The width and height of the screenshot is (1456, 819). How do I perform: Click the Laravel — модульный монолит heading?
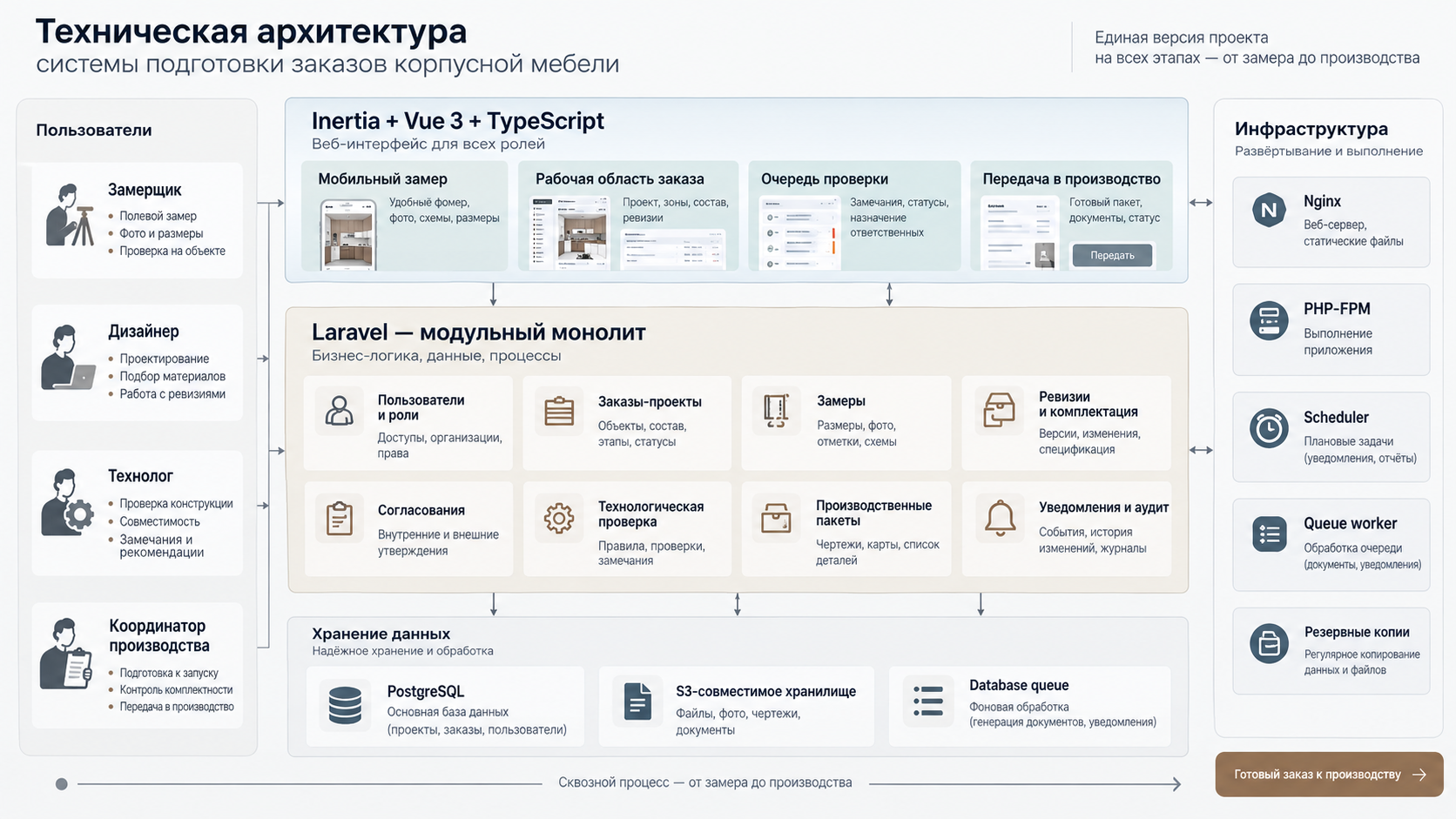click(x=479, y=332)
